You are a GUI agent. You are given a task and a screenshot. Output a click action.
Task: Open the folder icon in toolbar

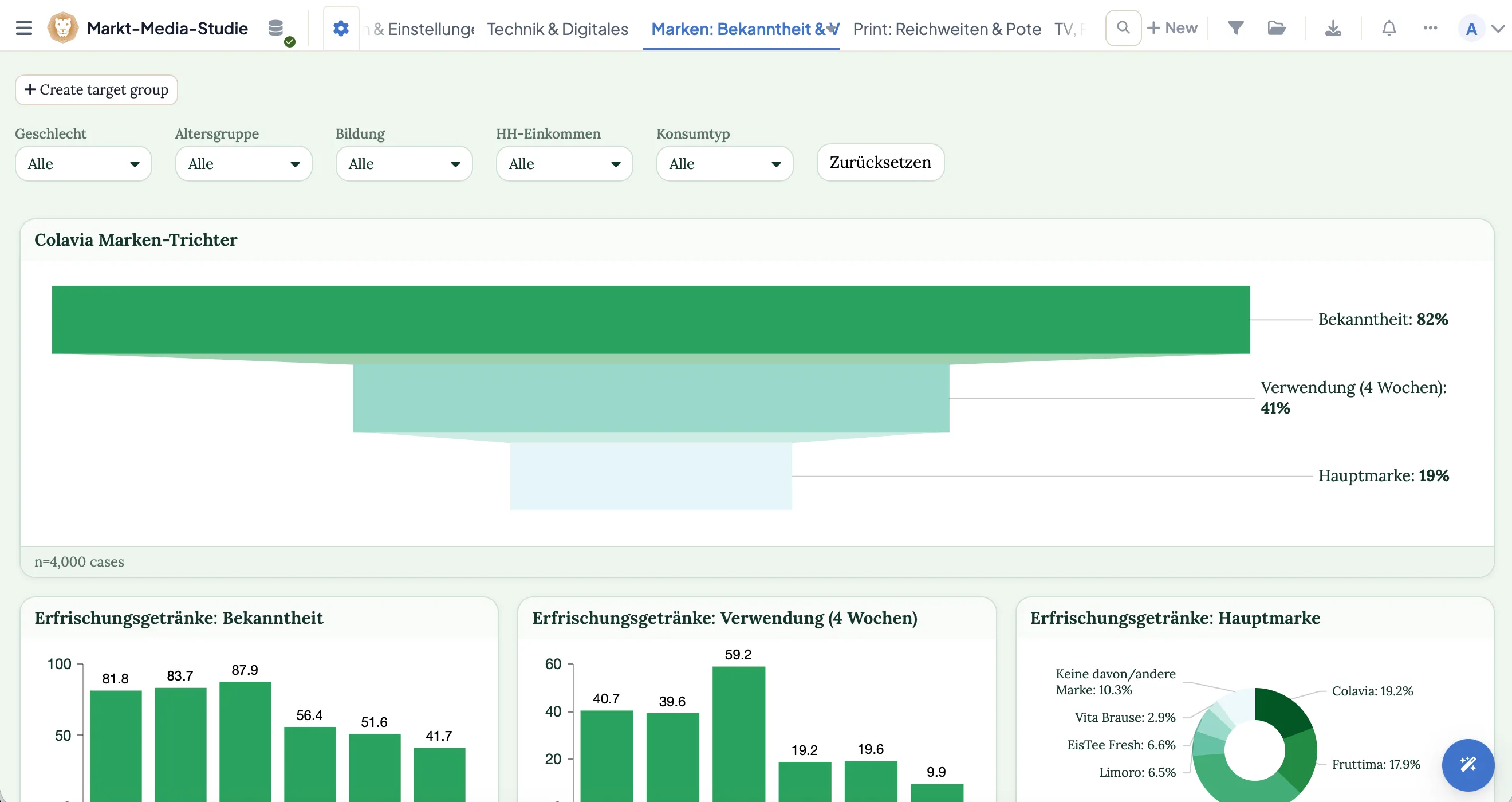(1276, 27)
